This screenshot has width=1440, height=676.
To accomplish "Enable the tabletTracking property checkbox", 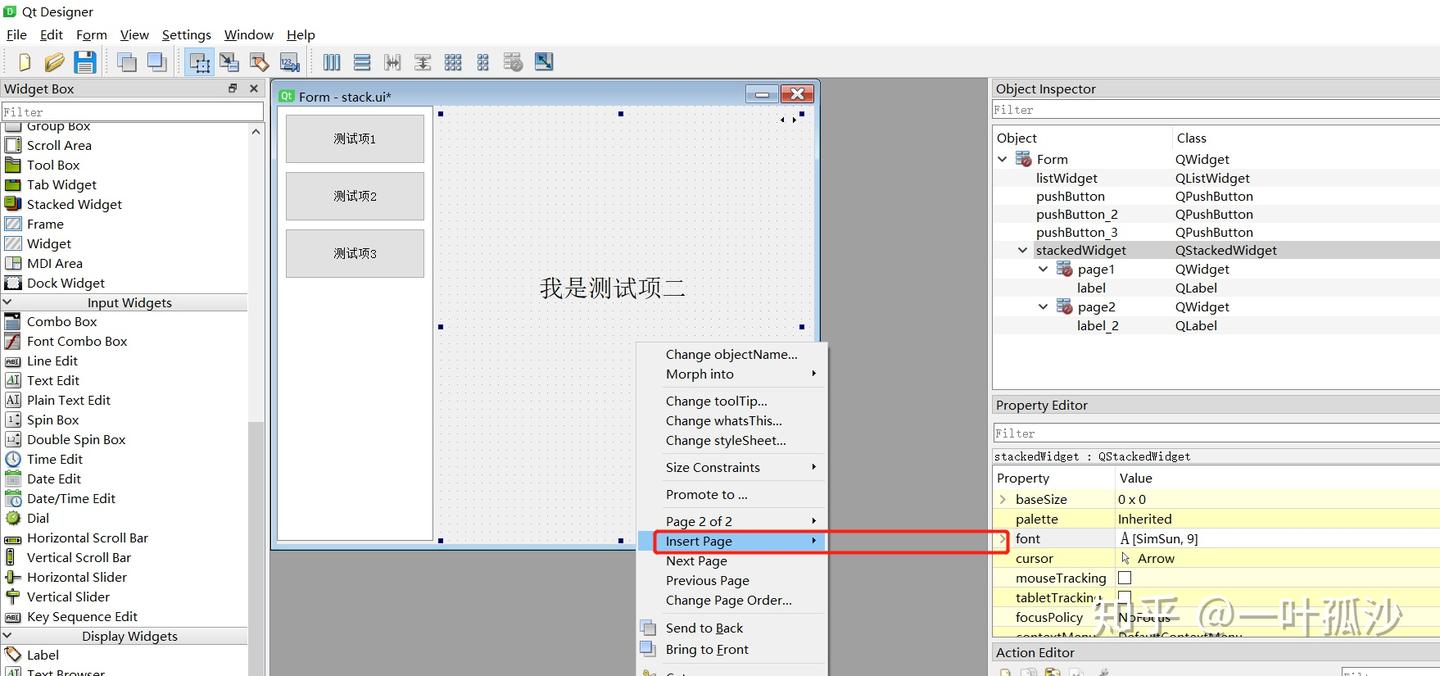I will [1124, 597].
